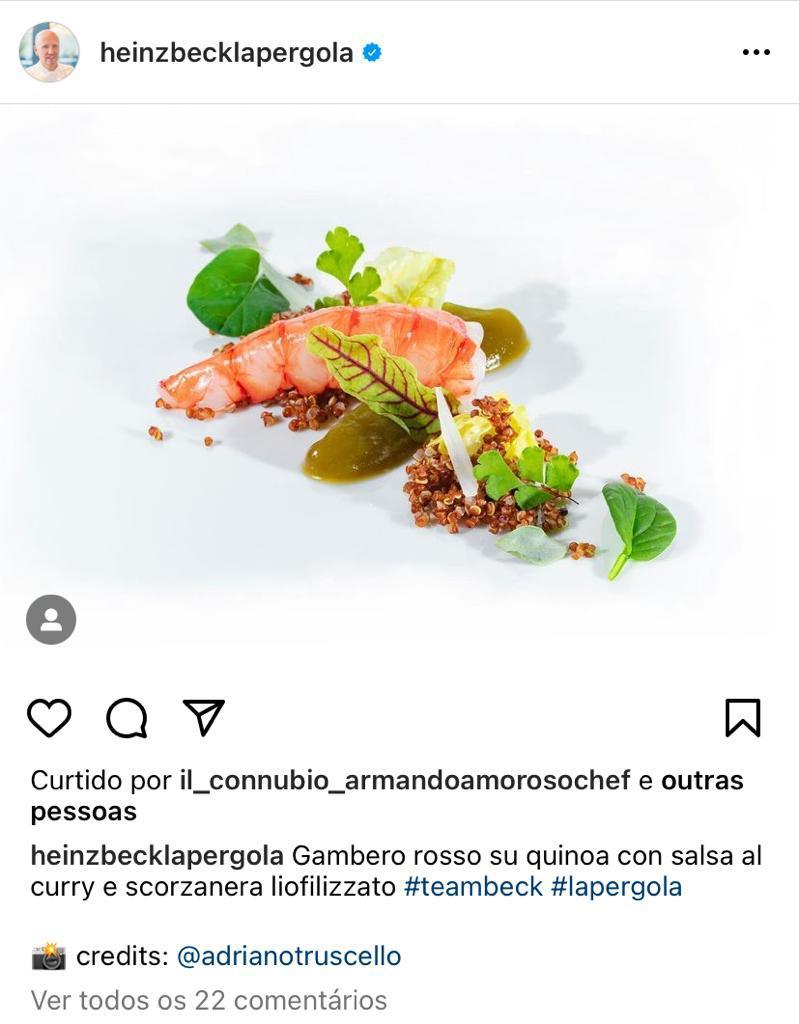Viewport: 799px width, 1024px height.
Task: Open the #lapergola hashtag
Action: click(617, 887)
